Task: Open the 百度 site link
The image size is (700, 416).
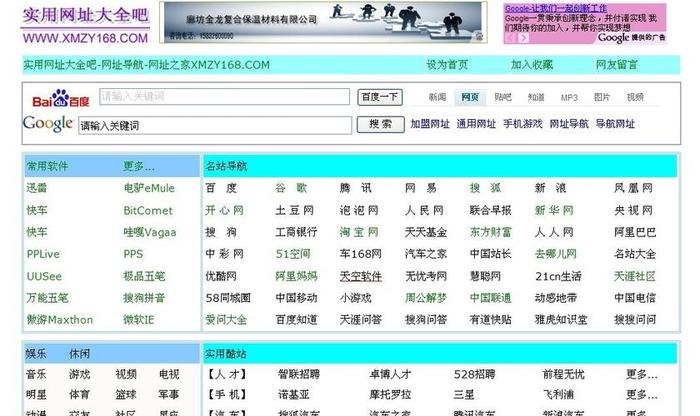Action: click(x=221, y=188)
